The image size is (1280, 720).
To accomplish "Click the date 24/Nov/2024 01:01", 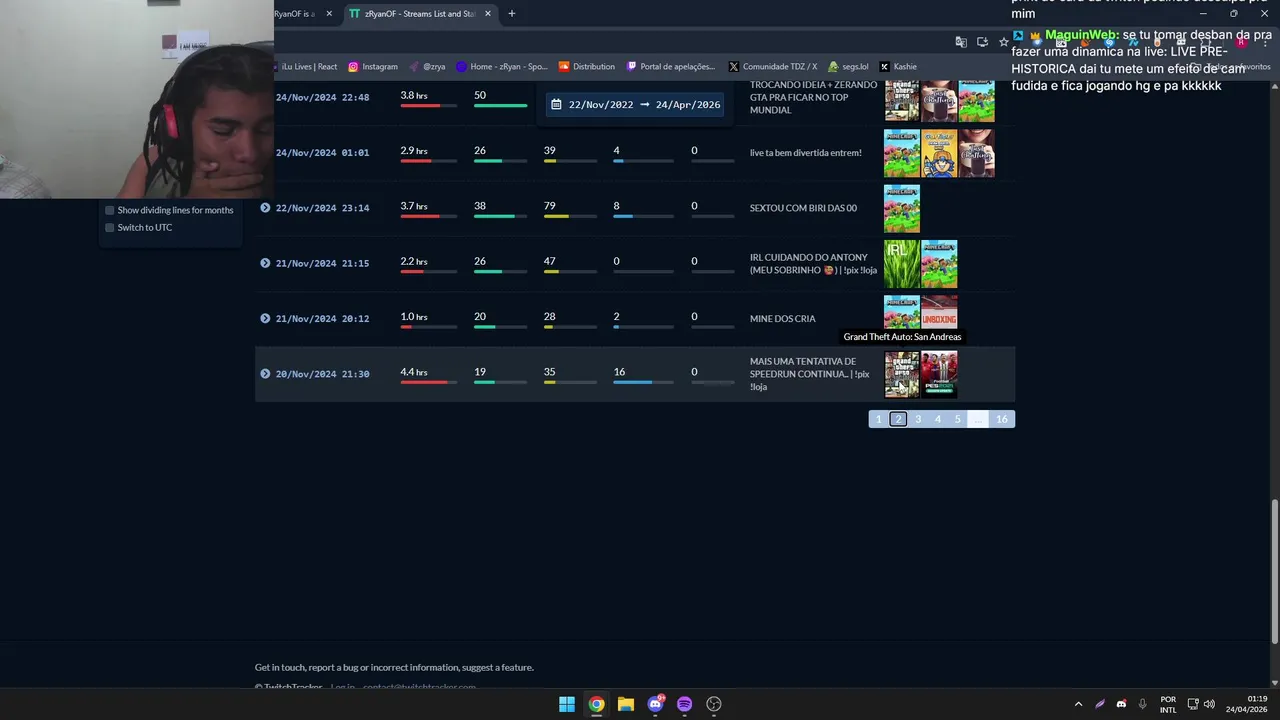I will click(x=322, y=153).
